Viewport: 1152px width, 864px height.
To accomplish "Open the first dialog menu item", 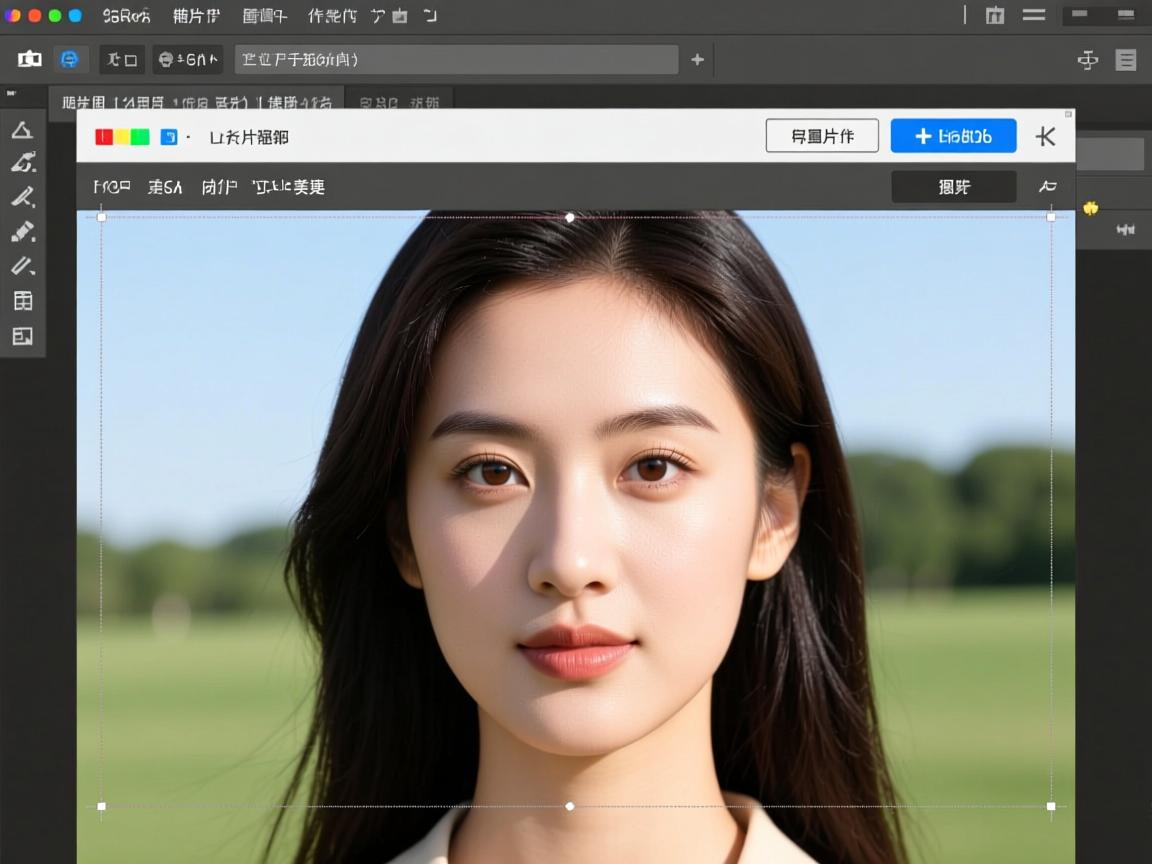I will [x=112, y=186].
